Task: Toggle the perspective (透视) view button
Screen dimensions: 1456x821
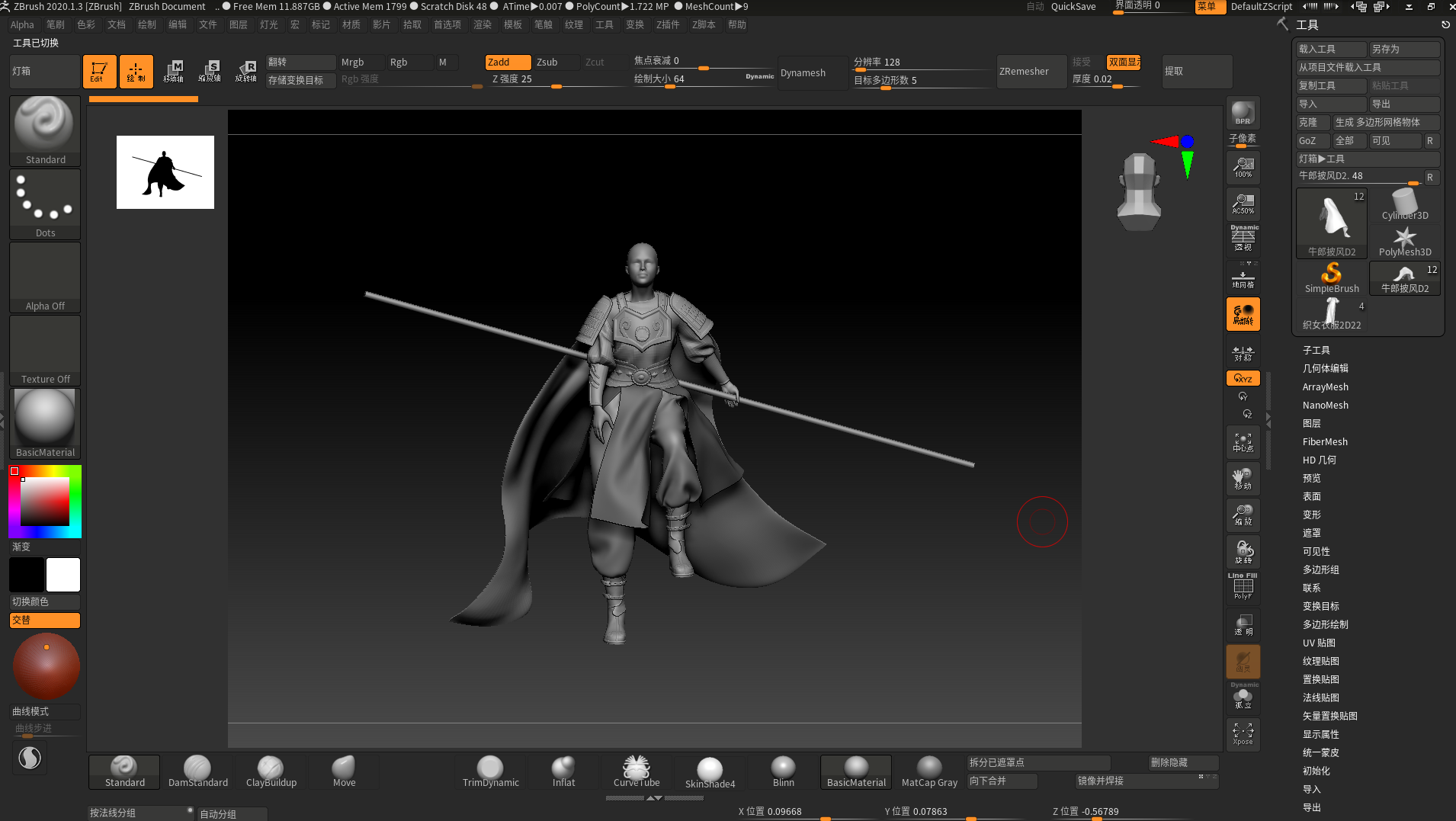Action: pos(1243,239)
